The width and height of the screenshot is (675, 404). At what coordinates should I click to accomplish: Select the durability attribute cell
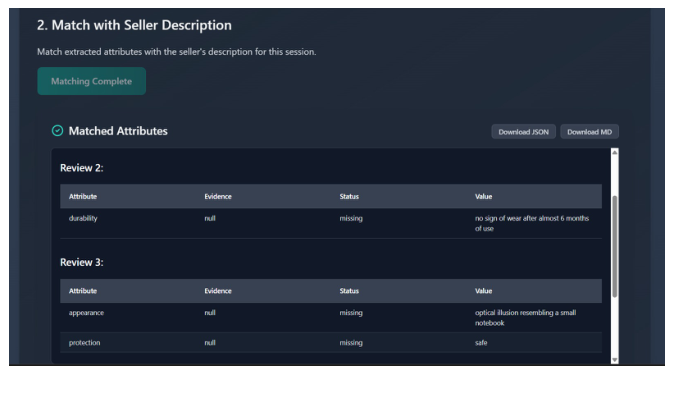coord(83,218)
